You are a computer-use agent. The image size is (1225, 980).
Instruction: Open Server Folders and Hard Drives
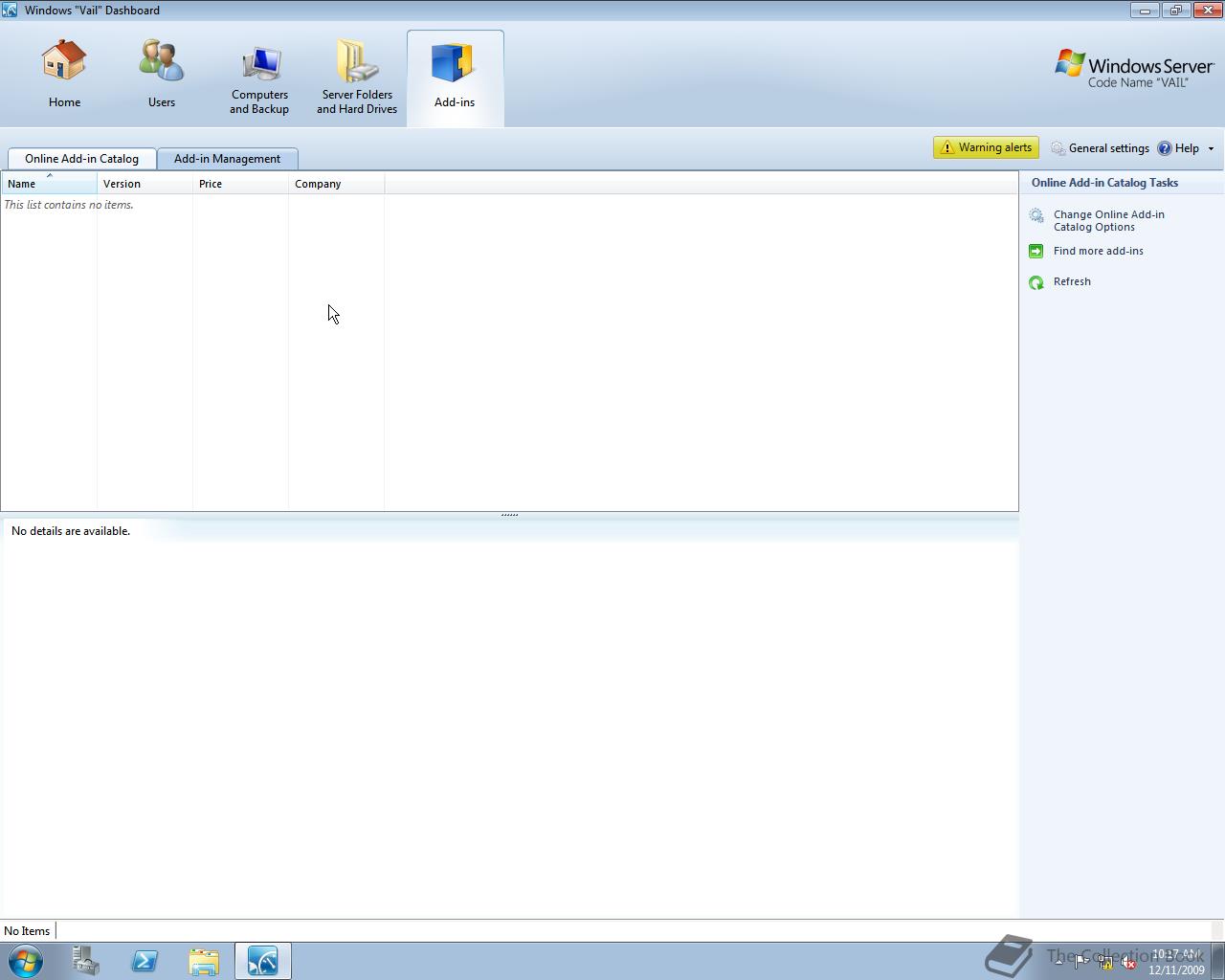[357, 78]
